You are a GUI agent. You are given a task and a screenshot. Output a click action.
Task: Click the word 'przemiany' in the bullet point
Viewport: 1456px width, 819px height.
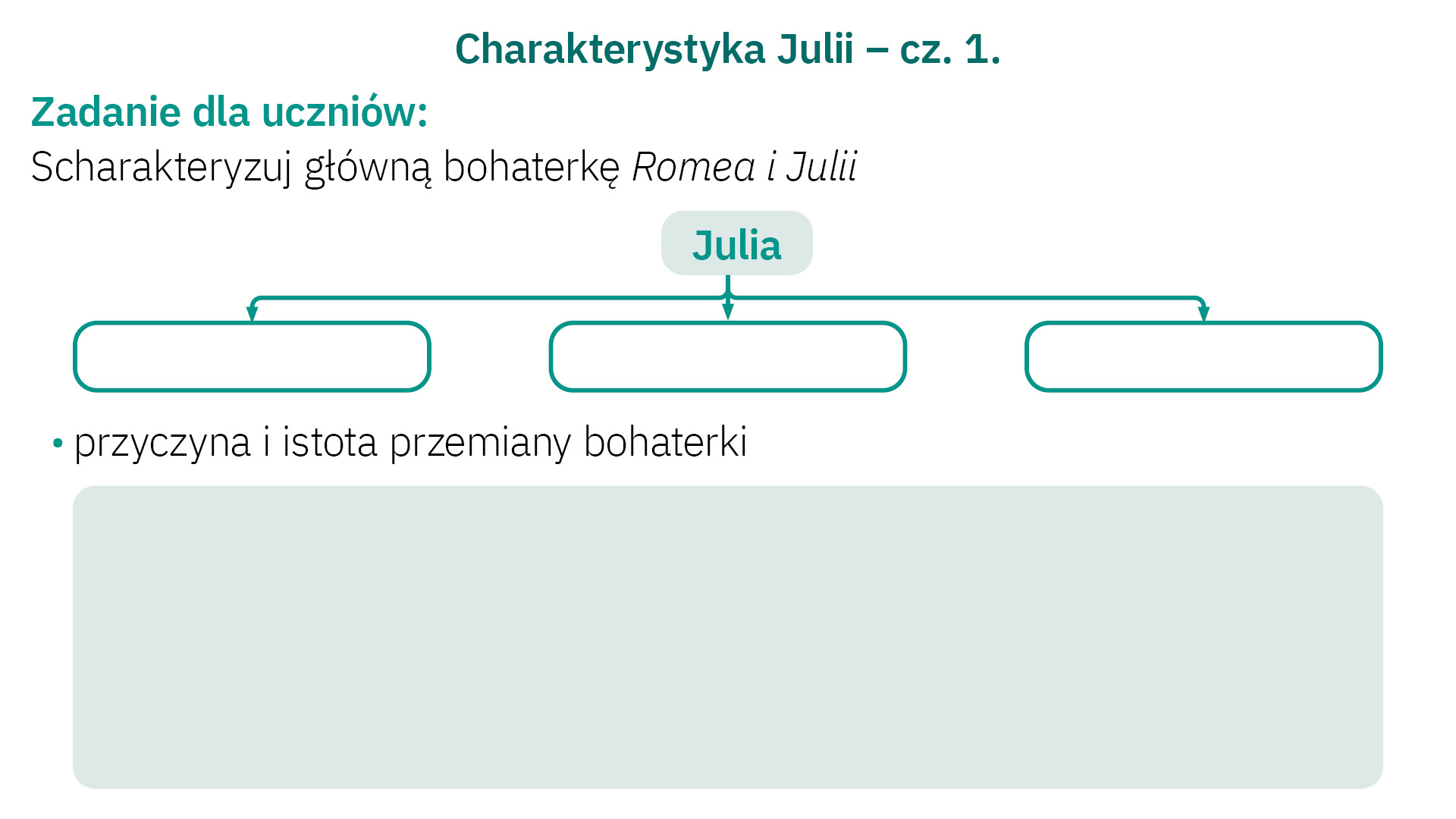[480, 443]
